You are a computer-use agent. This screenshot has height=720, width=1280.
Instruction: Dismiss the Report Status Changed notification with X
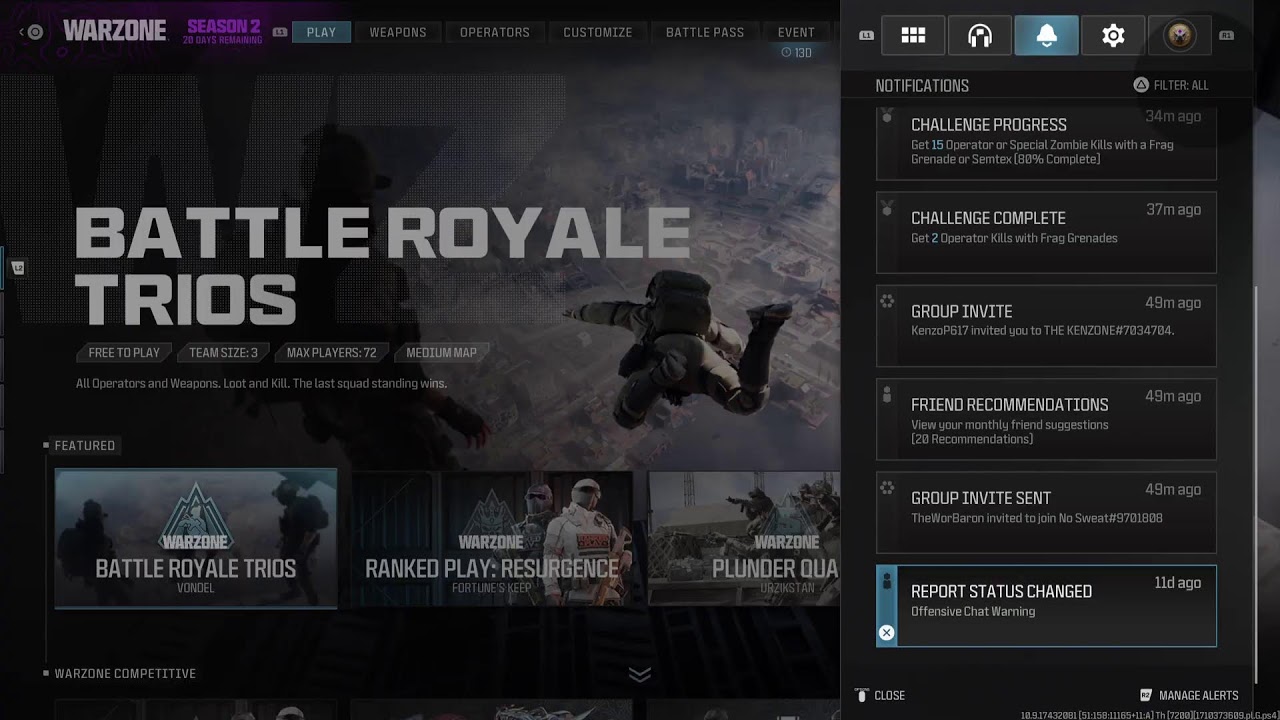[886, 632]
